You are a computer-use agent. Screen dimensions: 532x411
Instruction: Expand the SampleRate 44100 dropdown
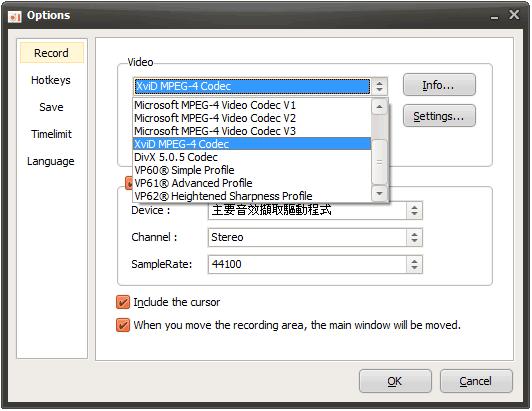(x=414, y=264)
